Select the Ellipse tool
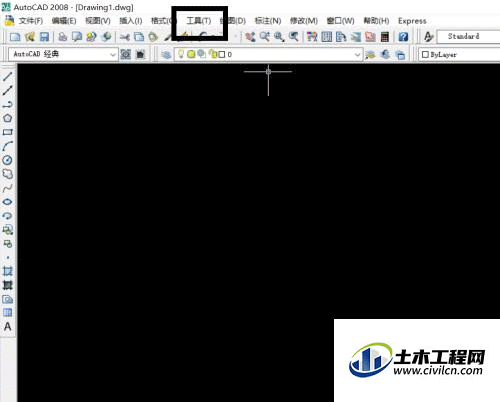 (8, 202)
